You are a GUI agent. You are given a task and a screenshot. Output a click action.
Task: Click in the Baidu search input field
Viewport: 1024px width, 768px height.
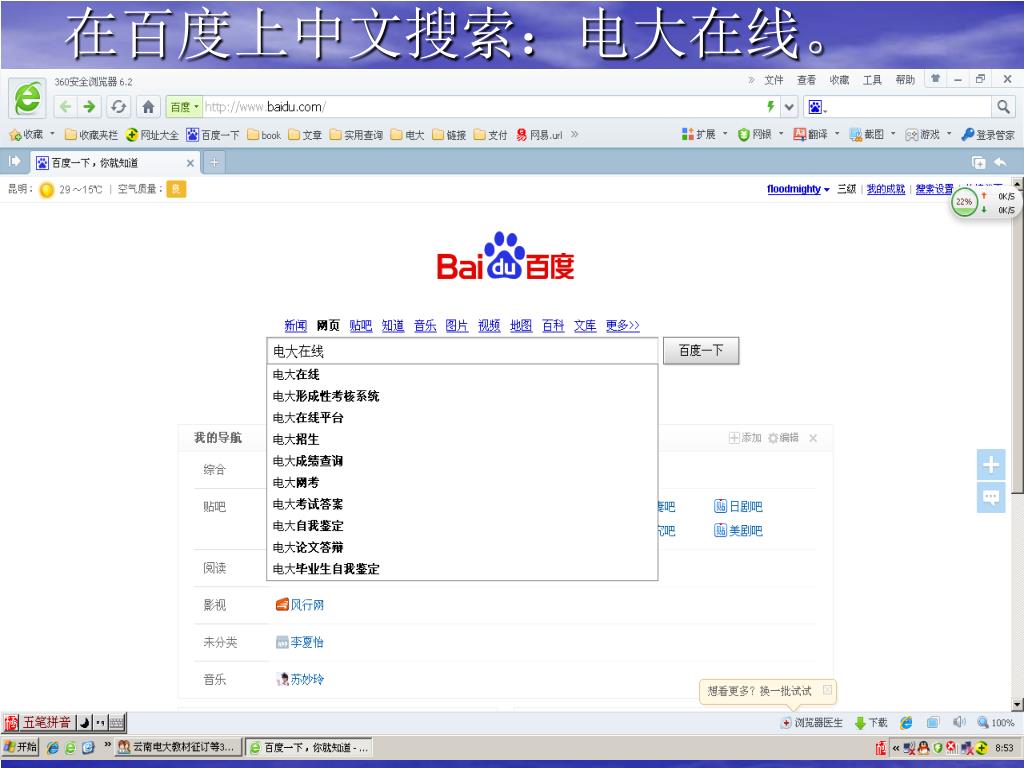pyautogui.click(x=462, y=351)
